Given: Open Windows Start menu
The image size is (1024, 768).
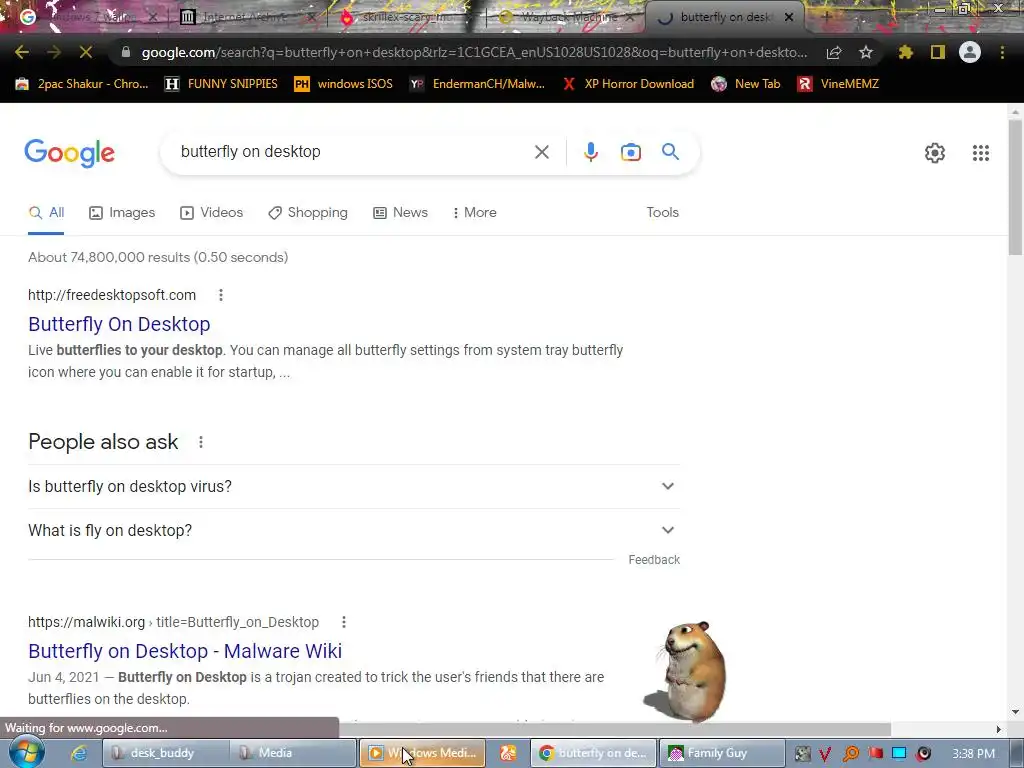Looking at the screenshot, I should click(26, 752).
